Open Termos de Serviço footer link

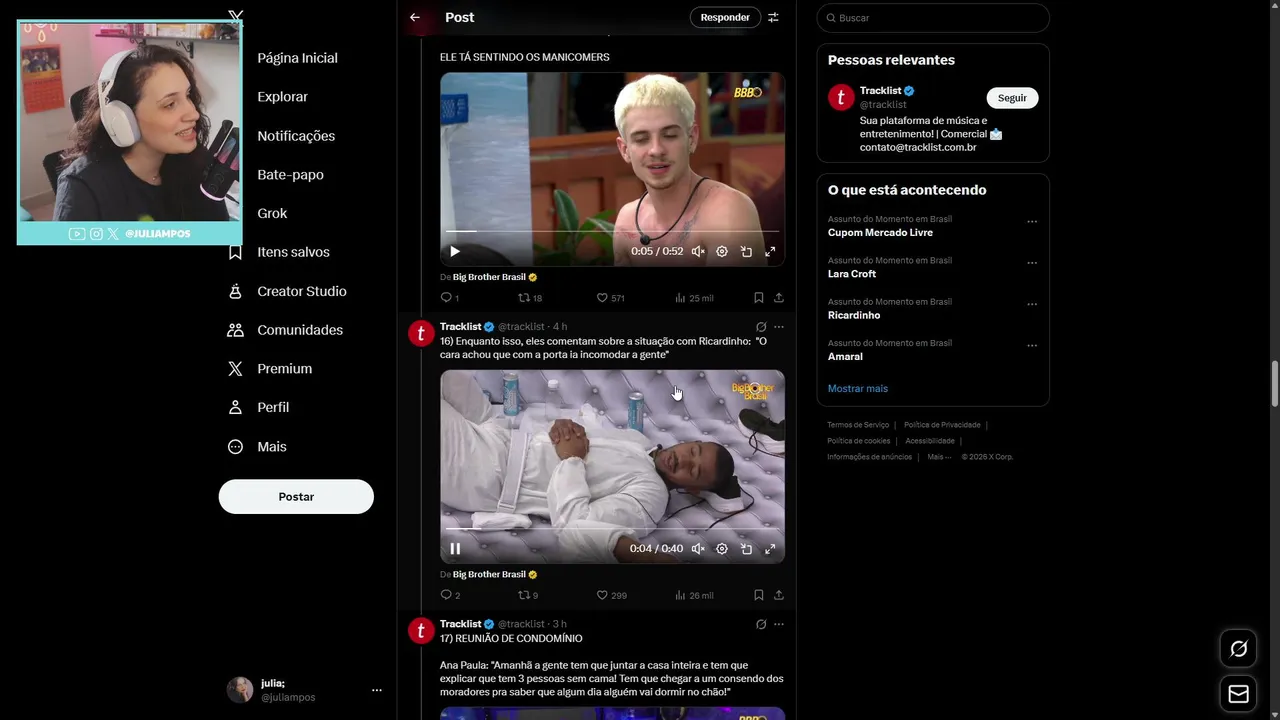(858, 425)
